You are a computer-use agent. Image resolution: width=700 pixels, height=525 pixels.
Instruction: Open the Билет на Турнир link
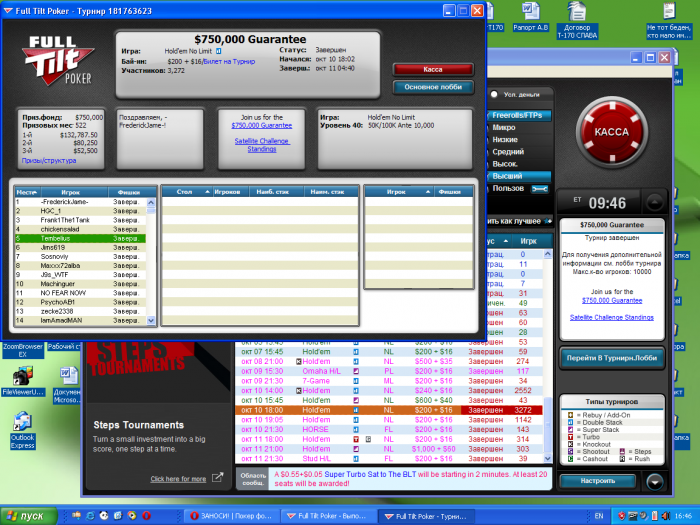(x=229, y=62)
